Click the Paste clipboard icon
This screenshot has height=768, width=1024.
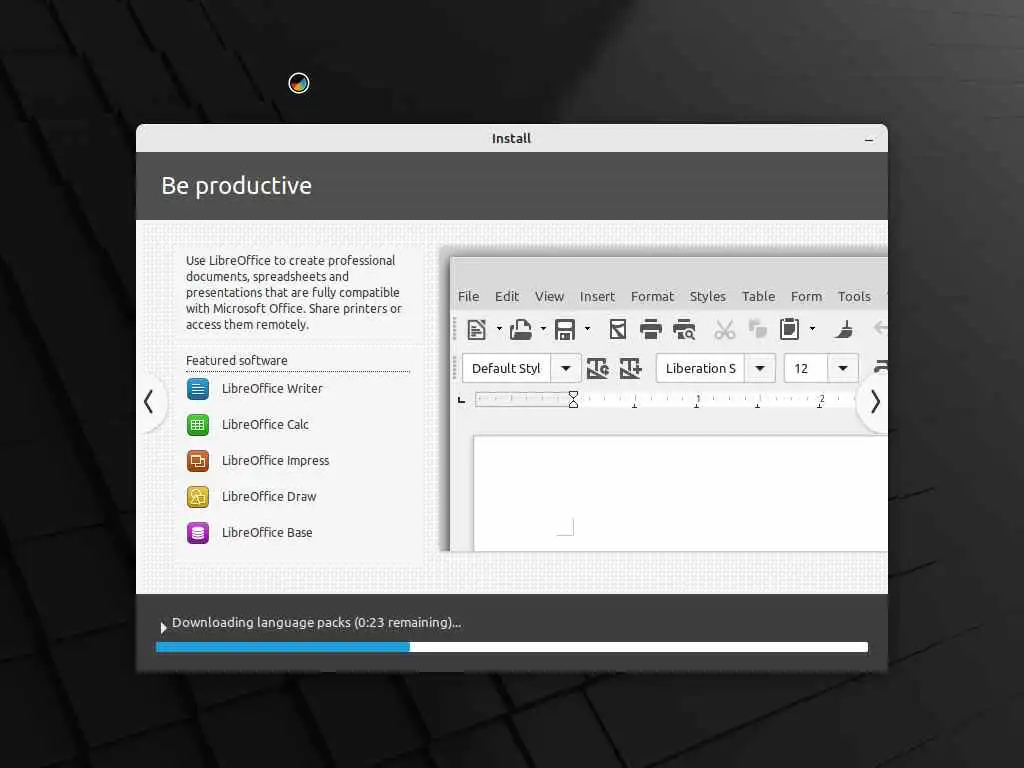click(x=790, y=329)
